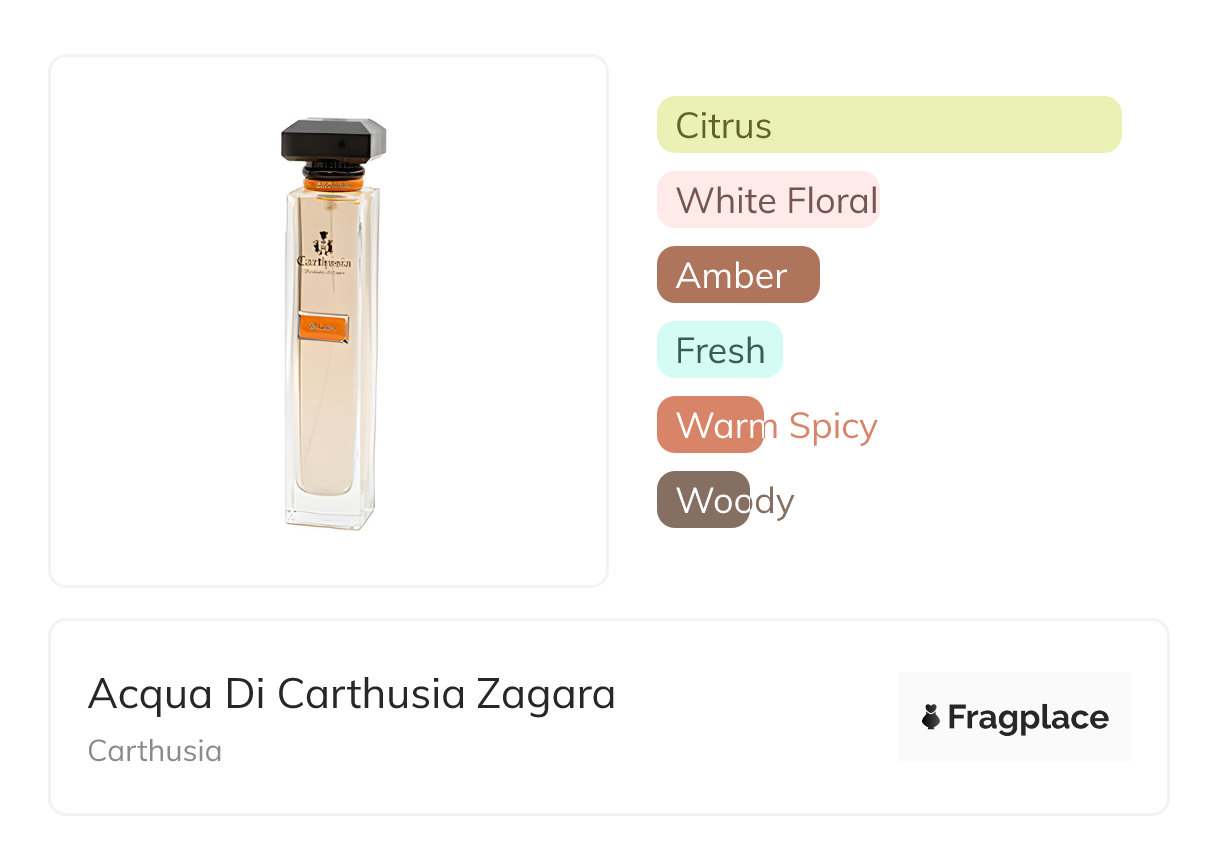The height and width of the screenshot is (864, 1218).
Task: Select the Warm Spicy colored bar
Action: [710, 425]
